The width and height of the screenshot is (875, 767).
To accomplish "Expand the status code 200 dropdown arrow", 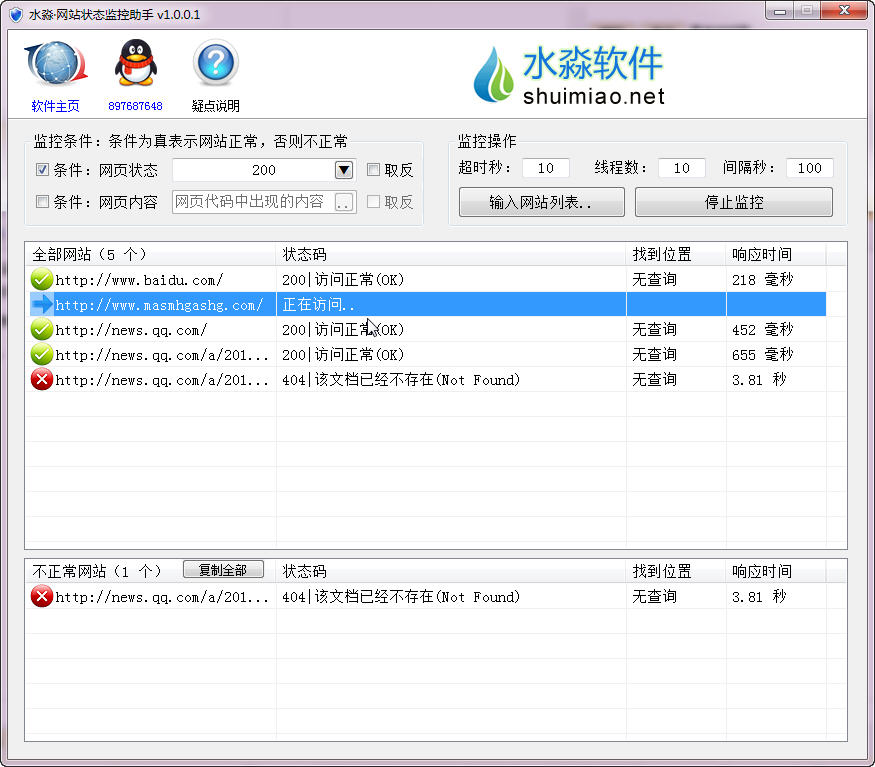I will coord(343,170).
